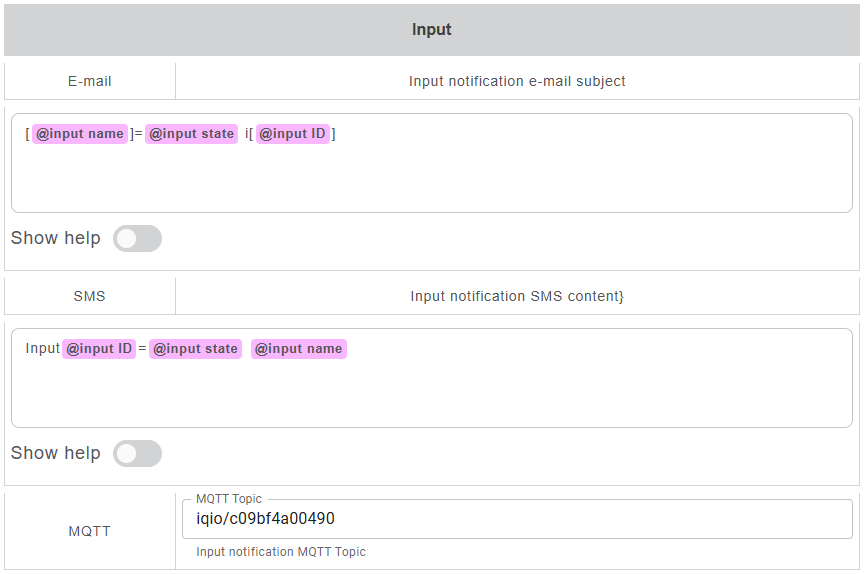Viewport: 864px width, 574px height.
Task: Click the @input name tag in SMS content
Action: coord(298,349)
